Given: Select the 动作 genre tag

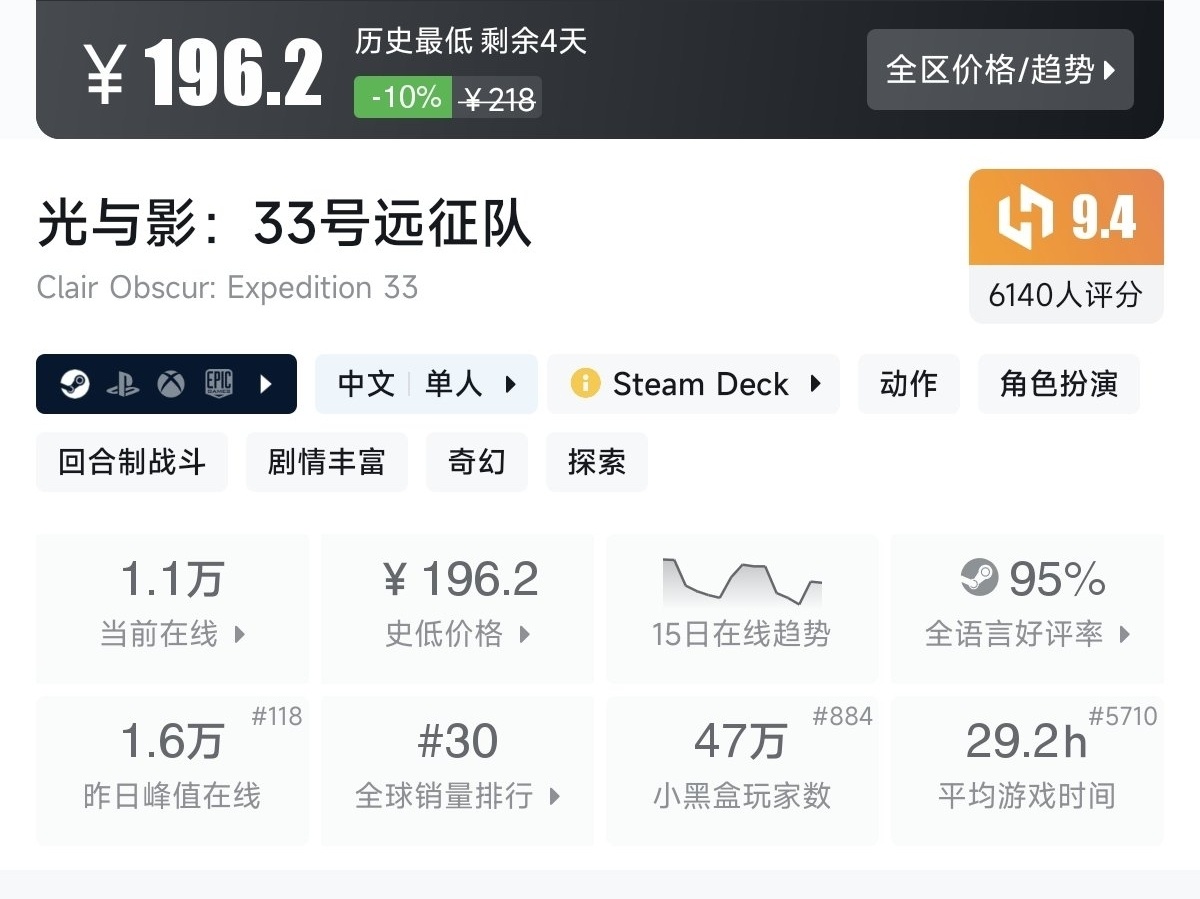Looking at the screenshot, I should pos(908,384).
